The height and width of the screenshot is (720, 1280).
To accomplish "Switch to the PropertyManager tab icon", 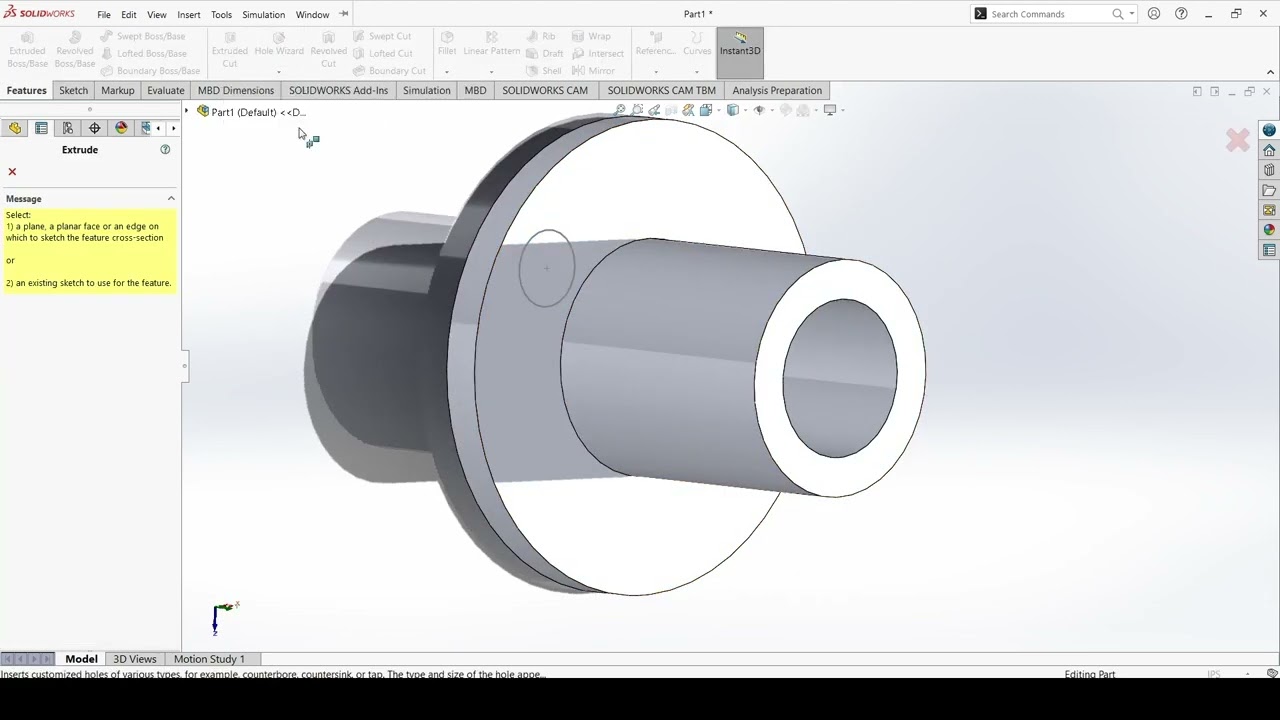I will point(41,128).
